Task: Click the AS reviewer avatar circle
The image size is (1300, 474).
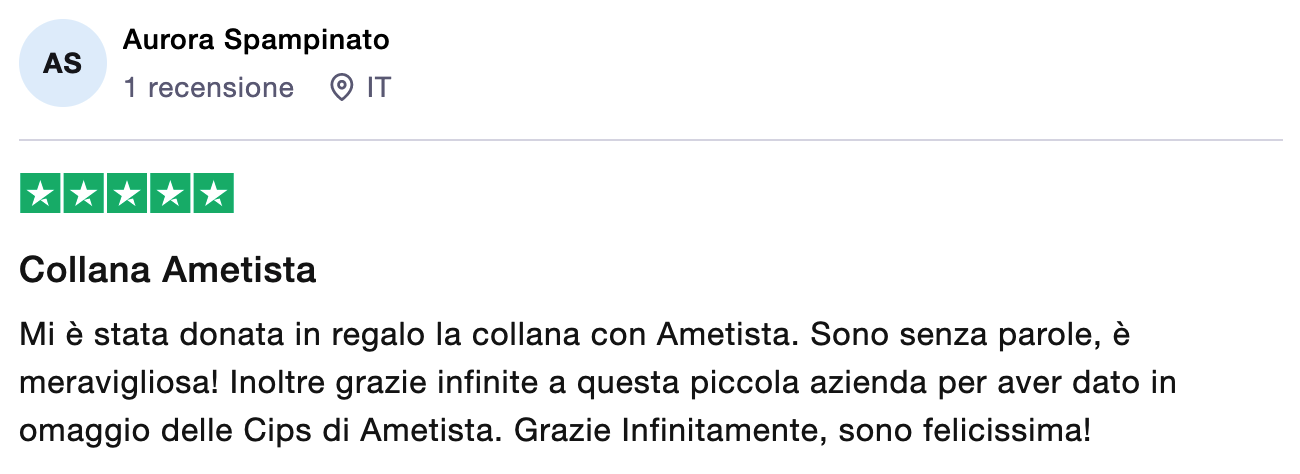Action: click(x=63, y=63)
